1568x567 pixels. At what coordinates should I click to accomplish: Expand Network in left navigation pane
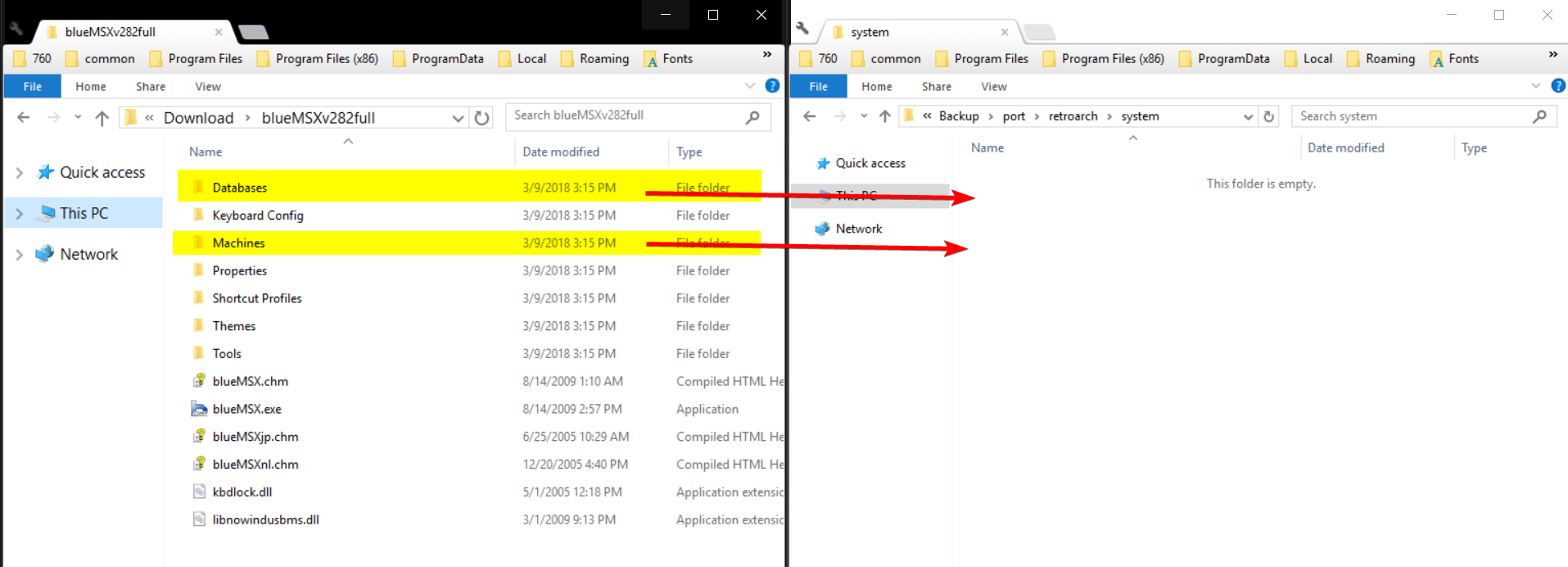20,255
